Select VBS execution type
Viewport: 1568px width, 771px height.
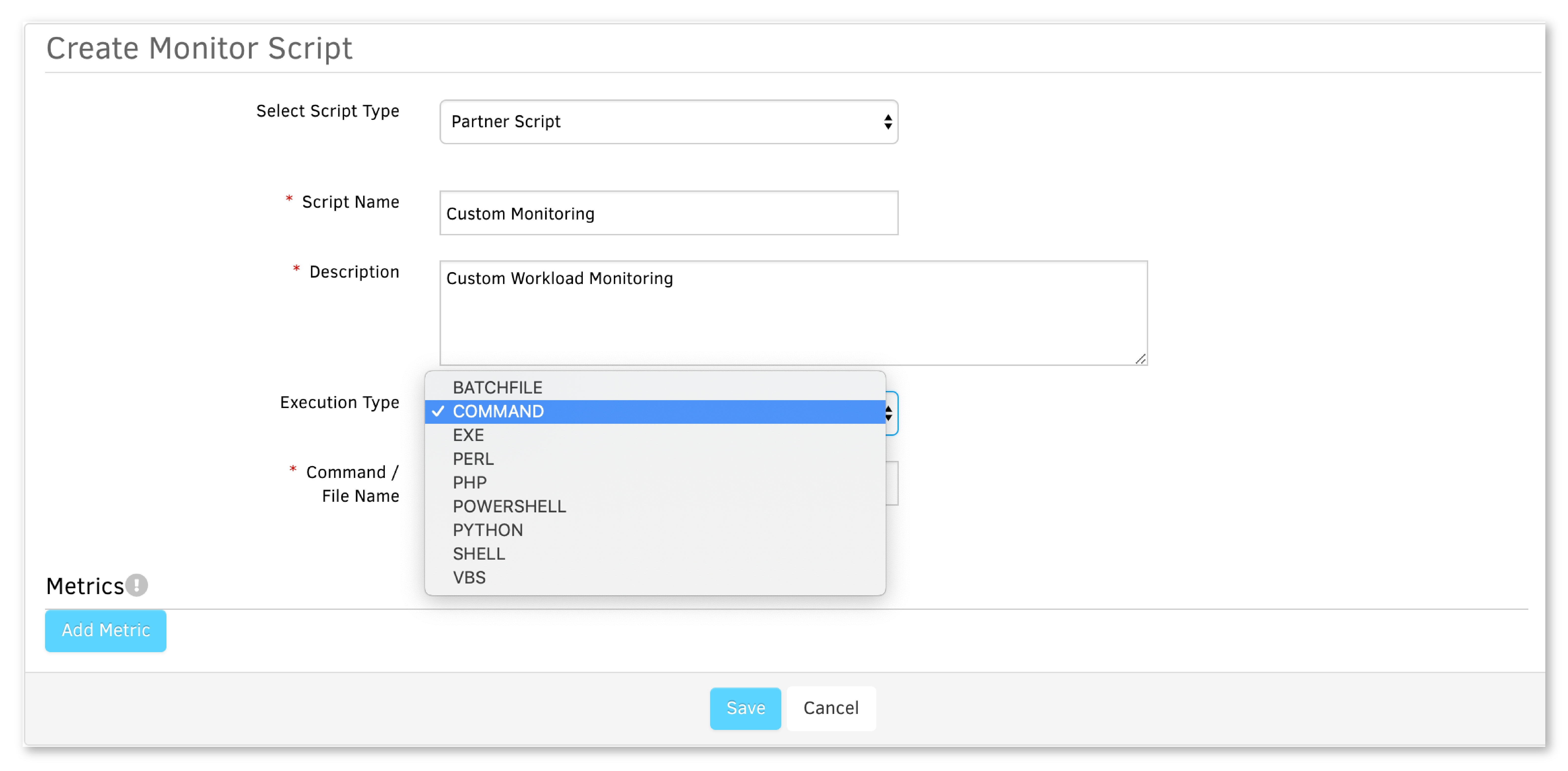pyautogui.click(x=469, y=578)
